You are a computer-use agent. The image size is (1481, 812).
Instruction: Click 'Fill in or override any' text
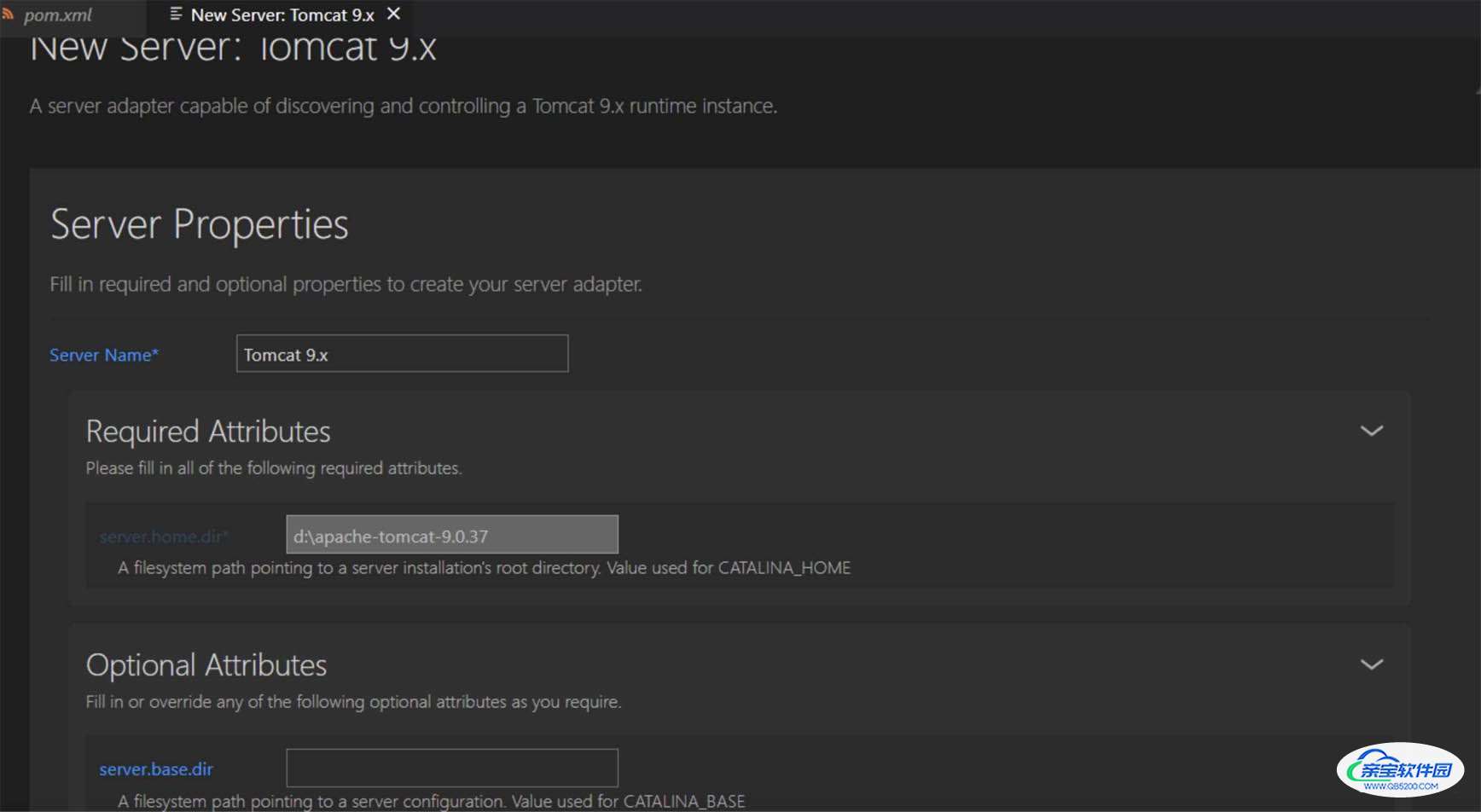point(353,702)
